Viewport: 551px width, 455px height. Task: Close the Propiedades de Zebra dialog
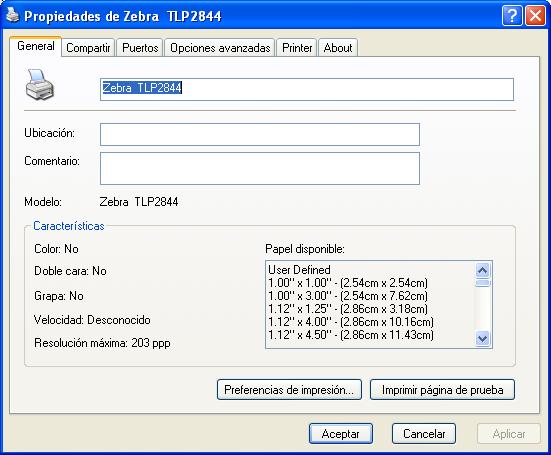[535, 15]
